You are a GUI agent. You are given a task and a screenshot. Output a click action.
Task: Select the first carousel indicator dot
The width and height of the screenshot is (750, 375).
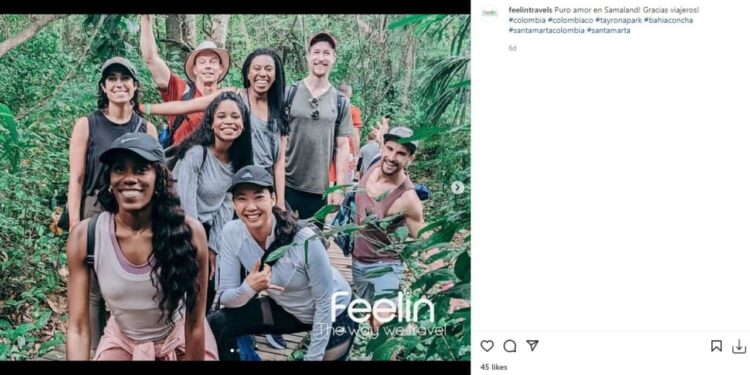point(232,351)
